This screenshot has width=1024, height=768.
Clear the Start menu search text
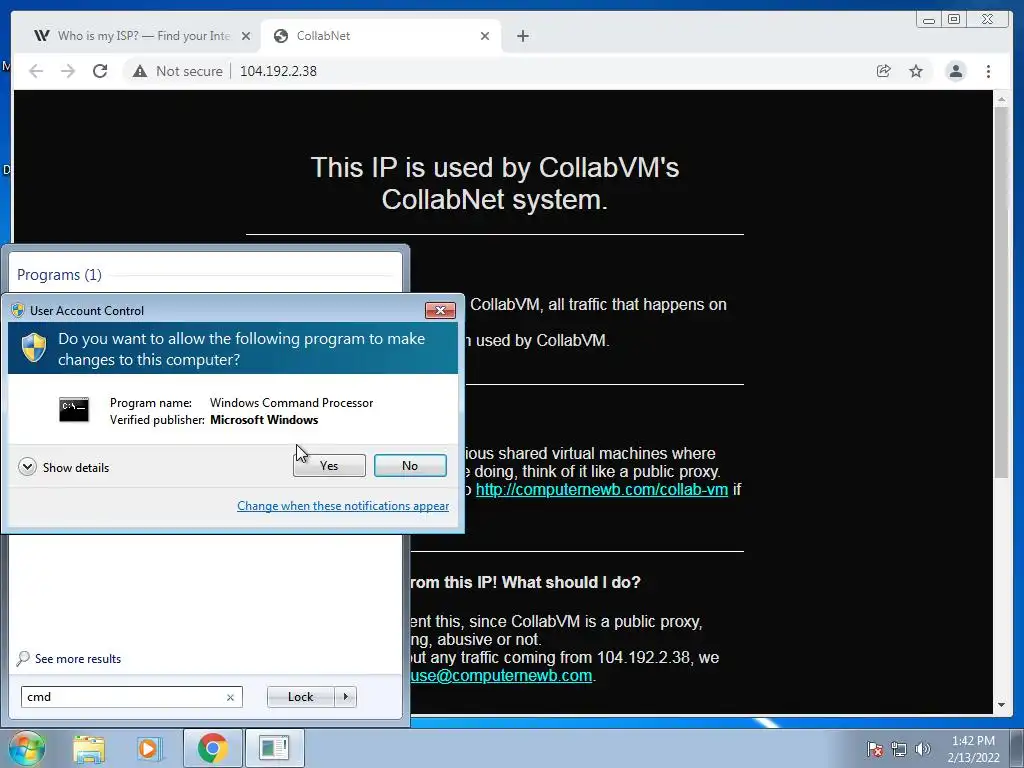click(230, 697)
